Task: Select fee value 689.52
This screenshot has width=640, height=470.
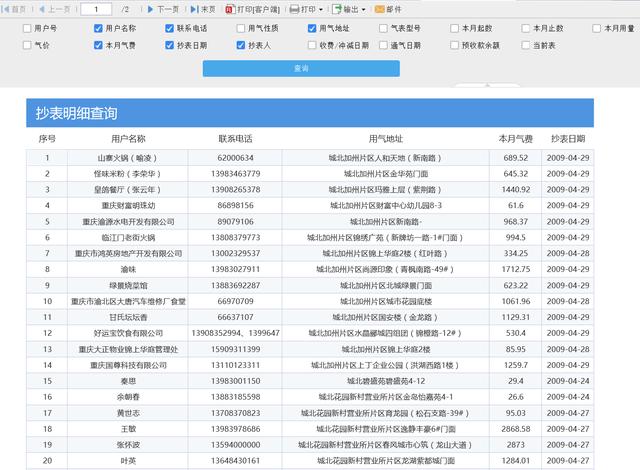Action: point(516,158)
